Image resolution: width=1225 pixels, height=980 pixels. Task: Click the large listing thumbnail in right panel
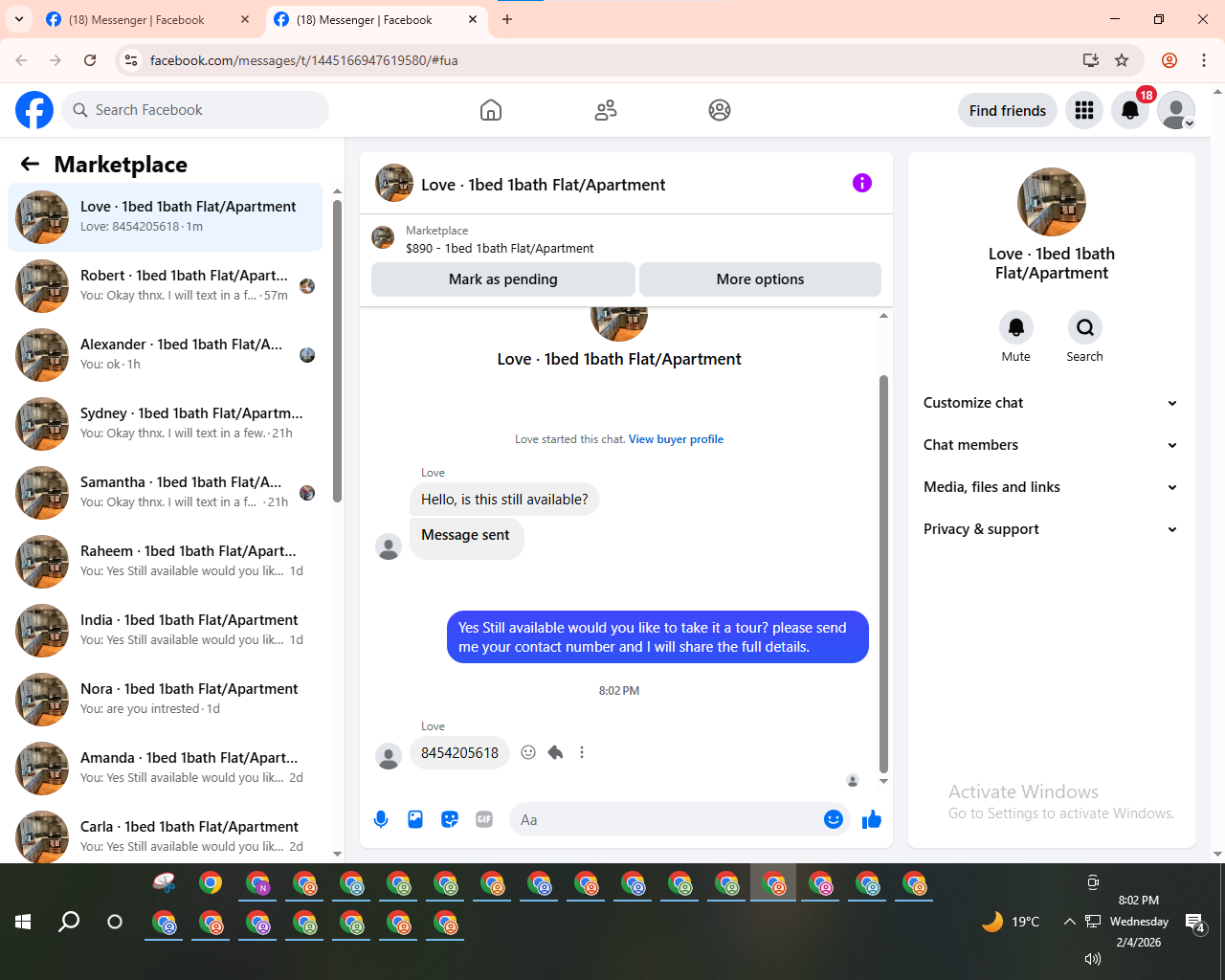tap(1052, 202)
